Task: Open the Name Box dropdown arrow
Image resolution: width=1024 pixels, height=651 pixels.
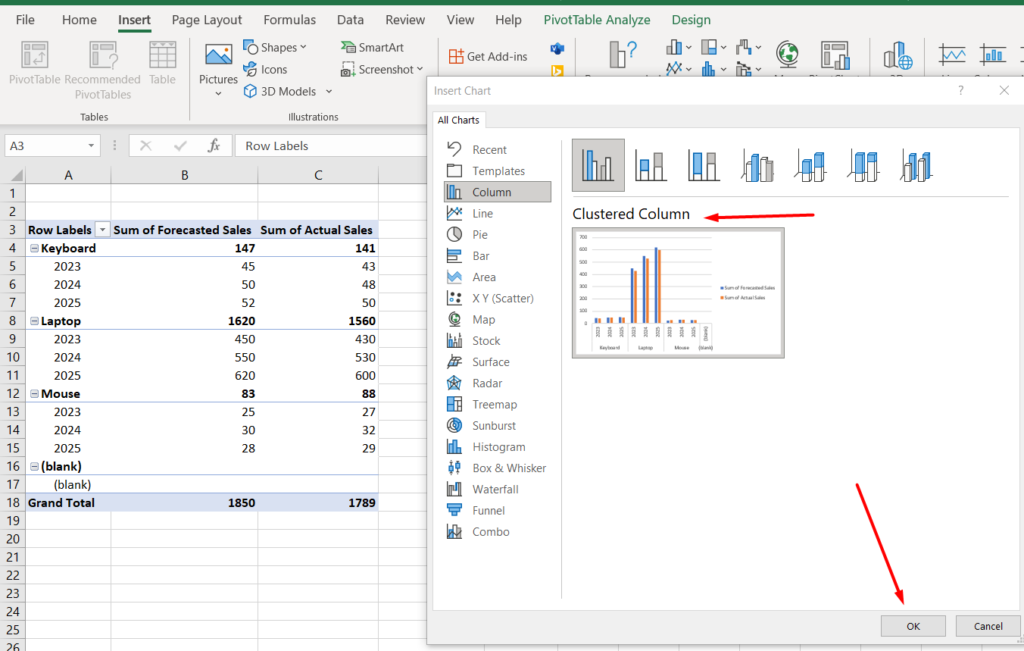Action: tap(91, 146)
